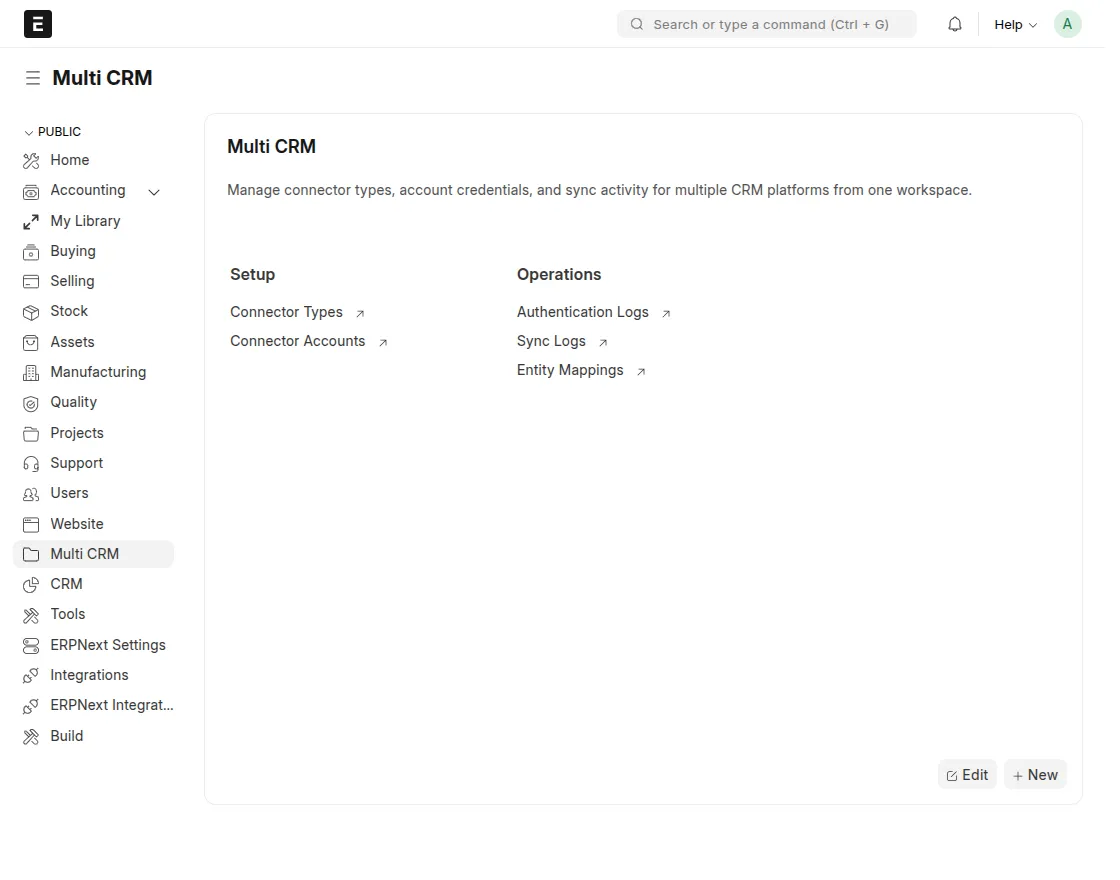Open the Connector Types link
This screenshot has width=1120, height=880.
pyautogui.click(x=287, y=312)
